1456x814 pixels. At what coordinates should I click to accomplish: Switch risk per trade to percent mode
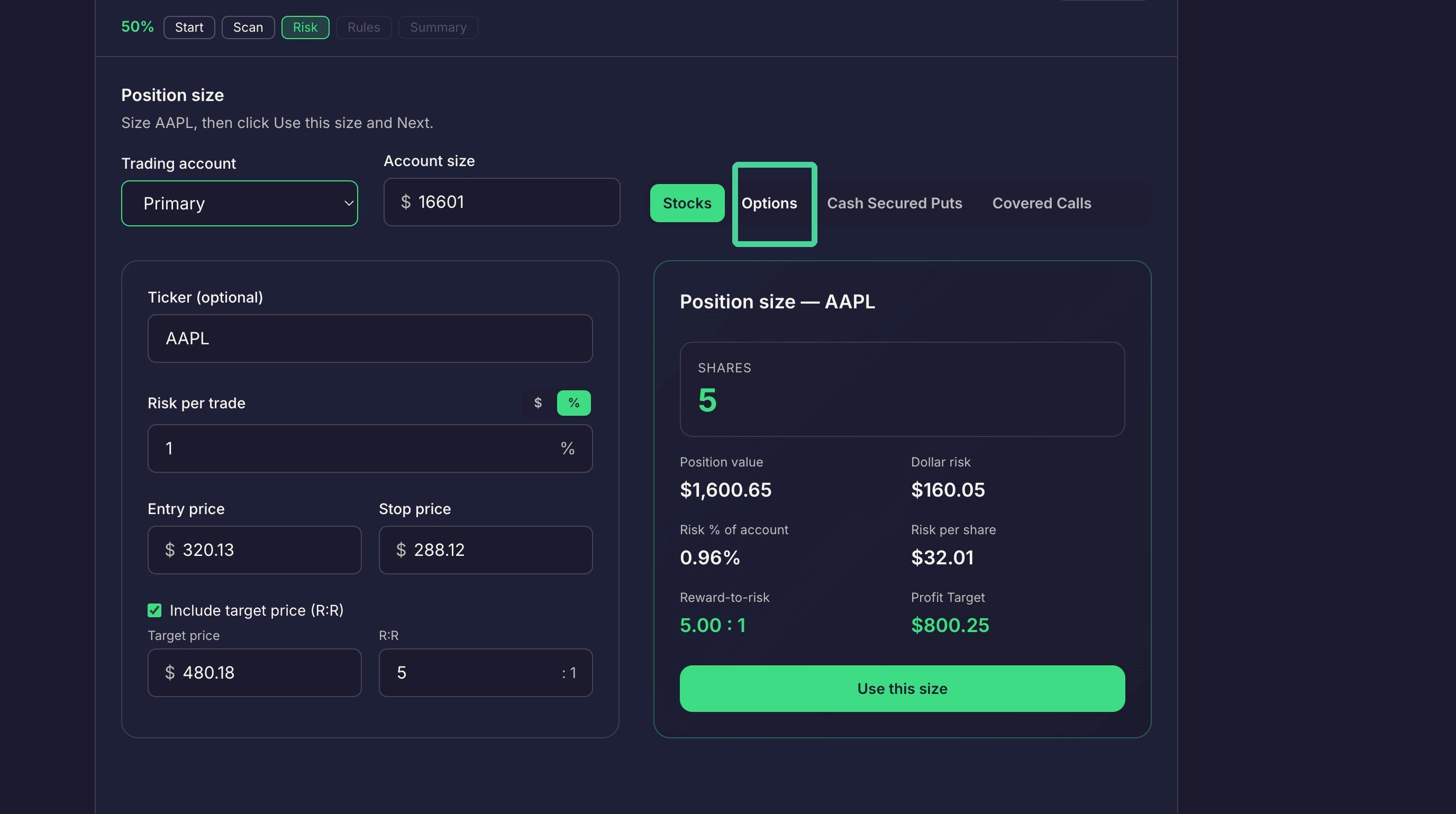click(574, 403)
